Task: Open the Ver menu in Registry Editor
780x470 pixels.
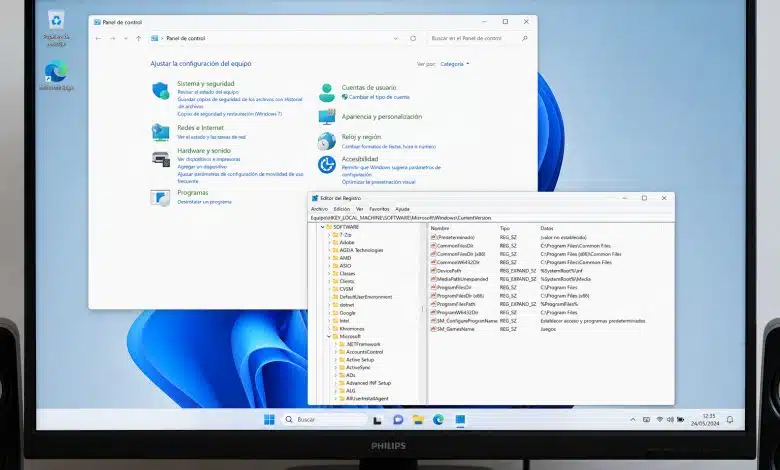Action: 360,209
